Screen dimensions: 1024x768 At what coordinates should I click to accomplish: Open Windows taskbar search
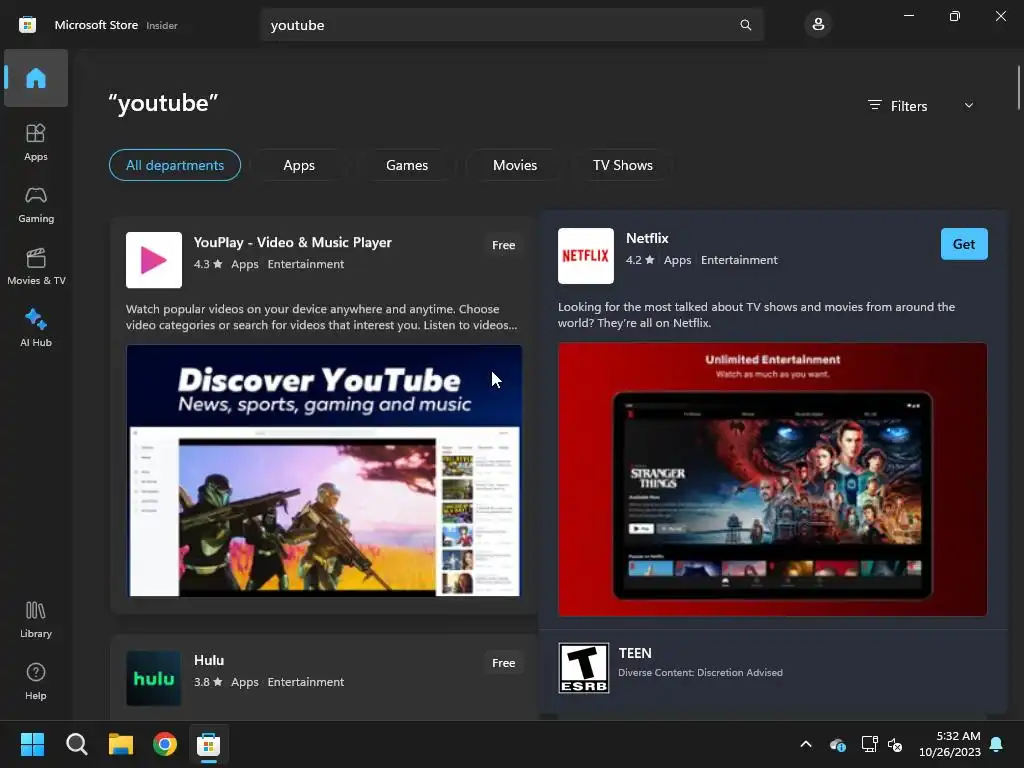76,744
